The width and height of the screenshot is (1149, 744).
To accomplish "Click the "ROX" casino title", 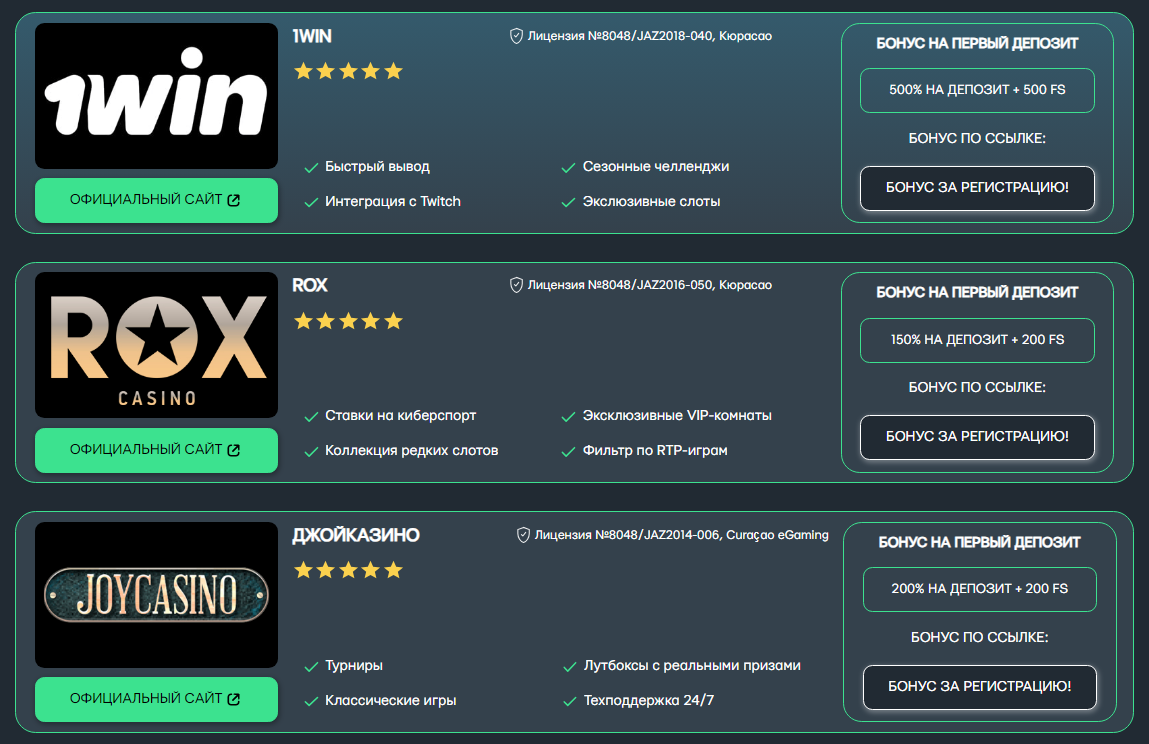I will click(x=310, y=285).
